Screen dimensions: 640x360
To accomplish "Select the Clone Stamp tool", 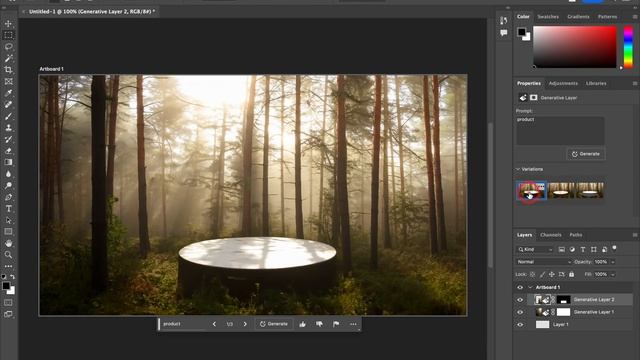I will click(x=8, y=128).
